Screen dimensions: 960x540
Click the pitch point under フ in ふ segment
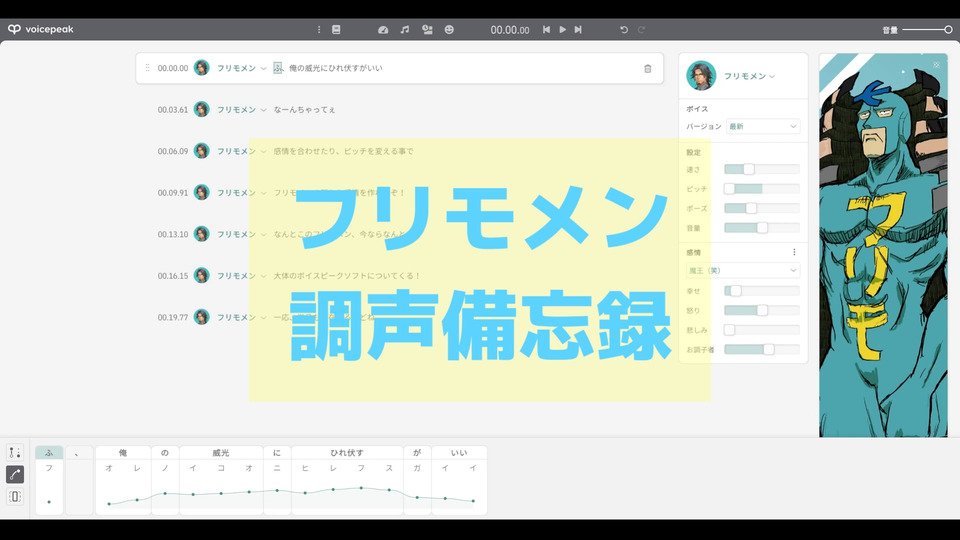click(49, 502)
